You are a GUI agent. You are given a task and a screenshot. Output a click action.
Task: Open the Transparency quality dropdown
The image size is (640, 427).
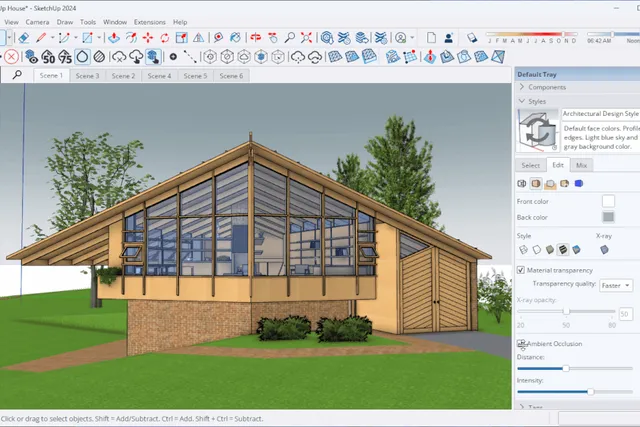point(616,285)
